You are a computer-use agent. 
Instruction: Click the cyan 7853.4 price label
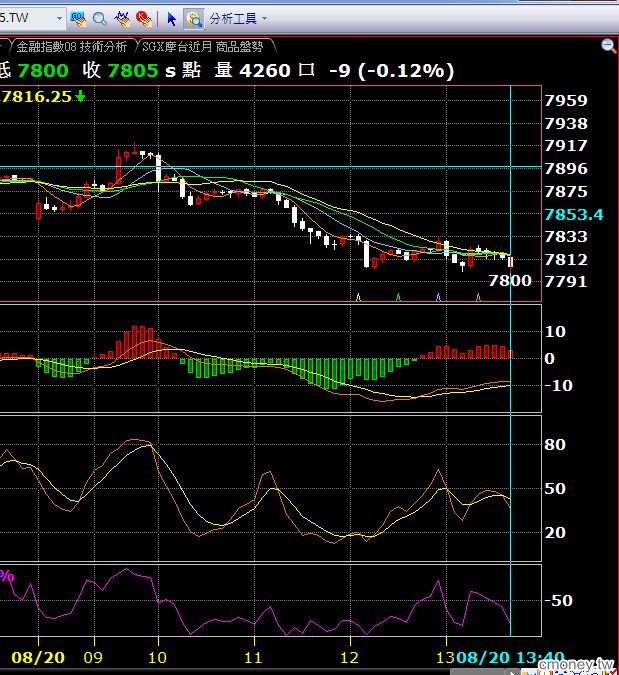tap(574, 214)
